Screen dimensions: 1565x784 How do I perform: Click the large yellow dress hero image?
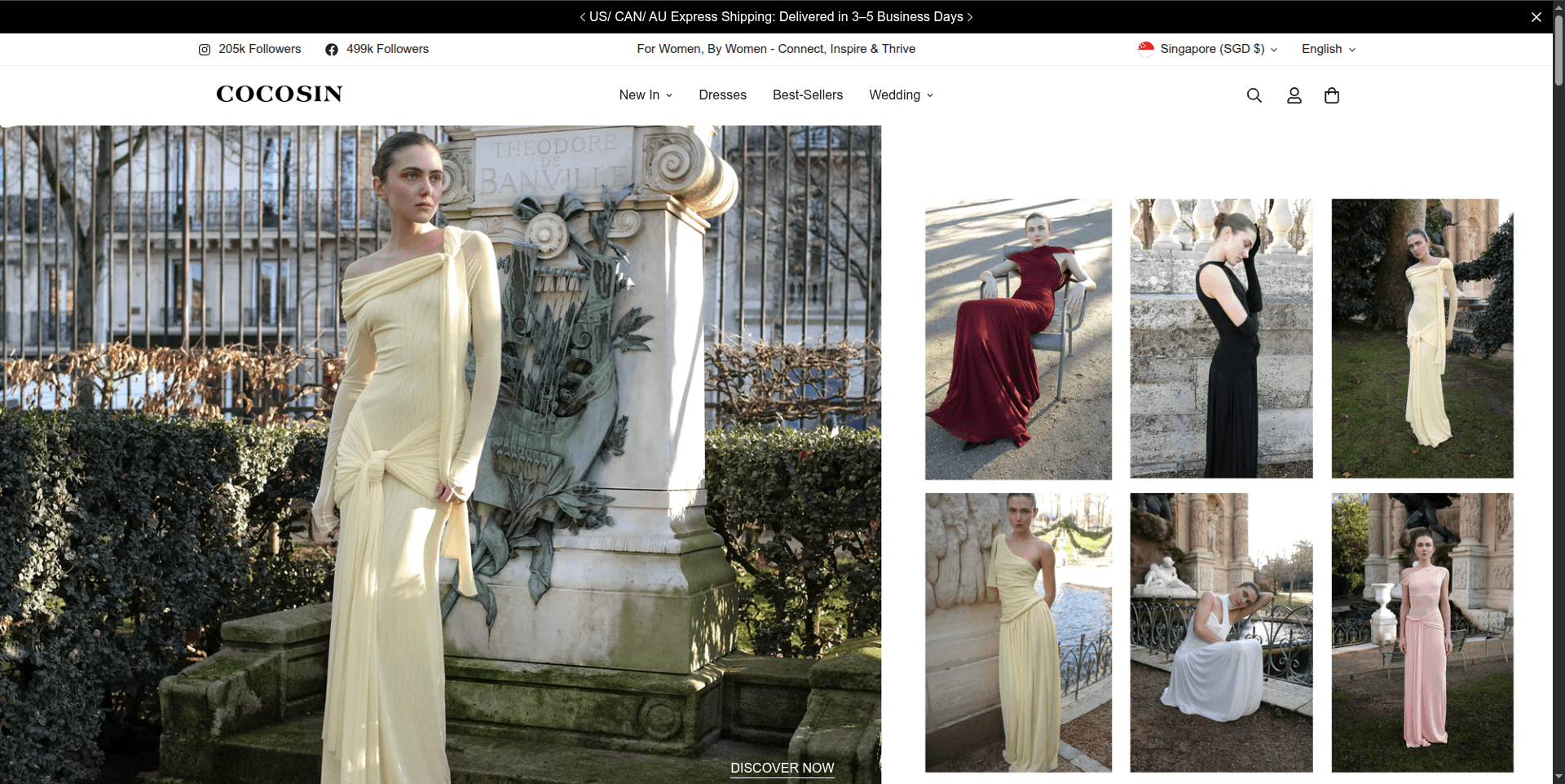coord(440,455)
